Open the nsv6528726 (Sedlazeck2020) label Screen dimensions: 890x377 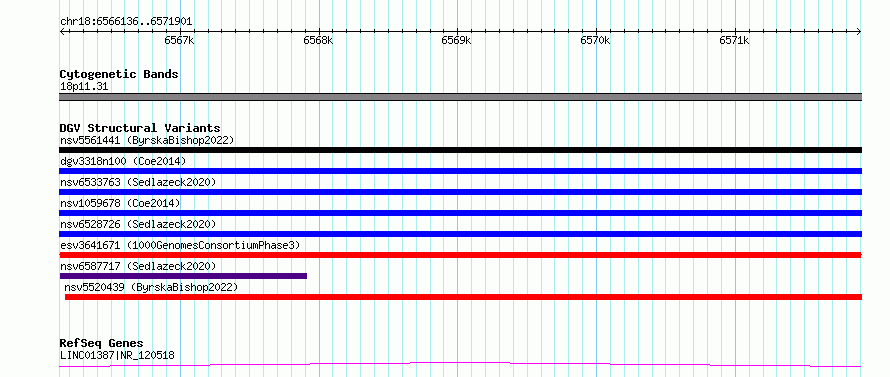(x=138, y=224)
